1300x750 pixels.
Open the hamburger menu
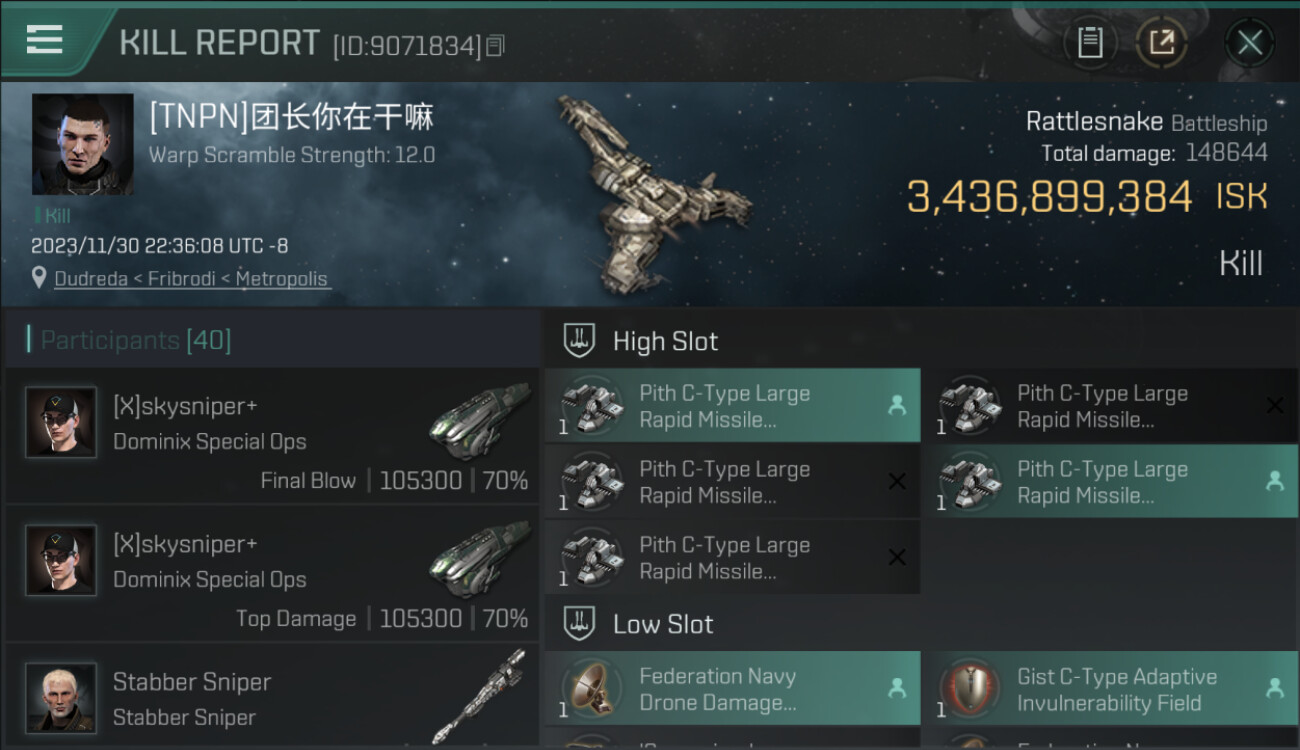(x=44, y=40)
